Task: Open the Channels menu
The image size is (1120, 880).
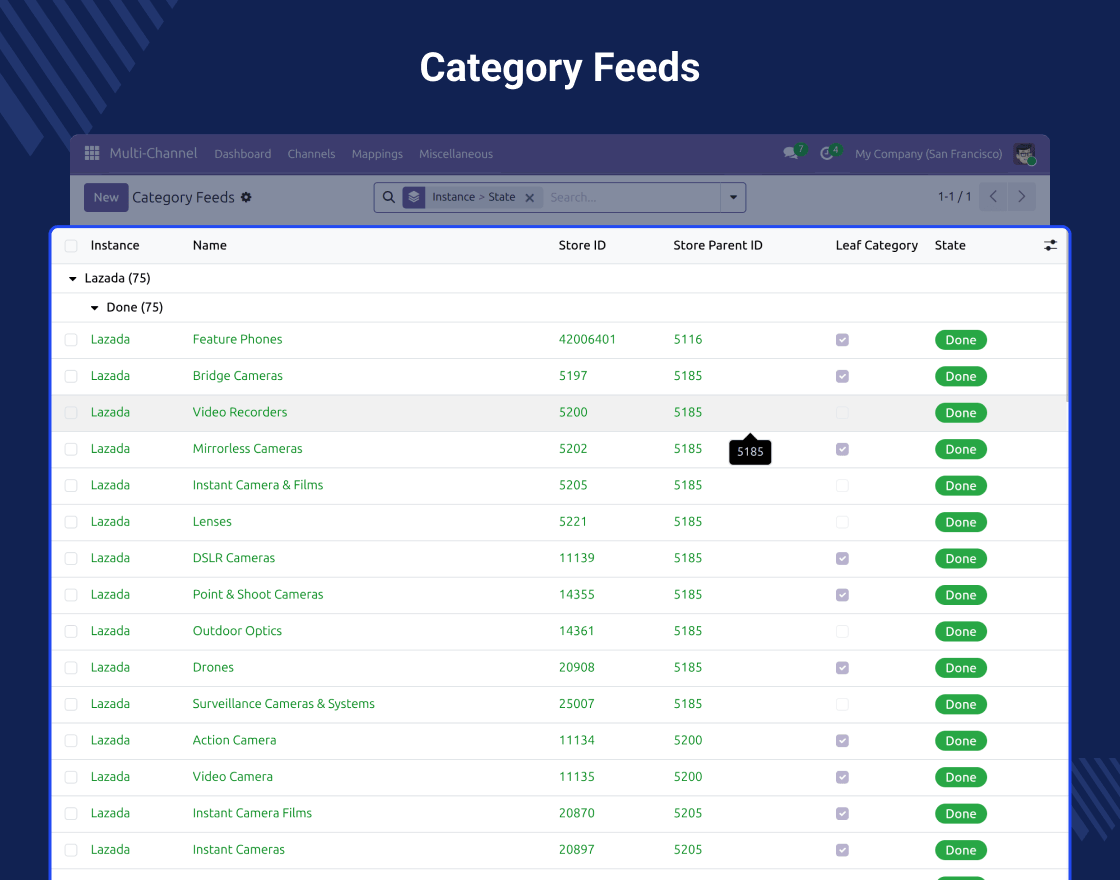Action: (311, 154)
